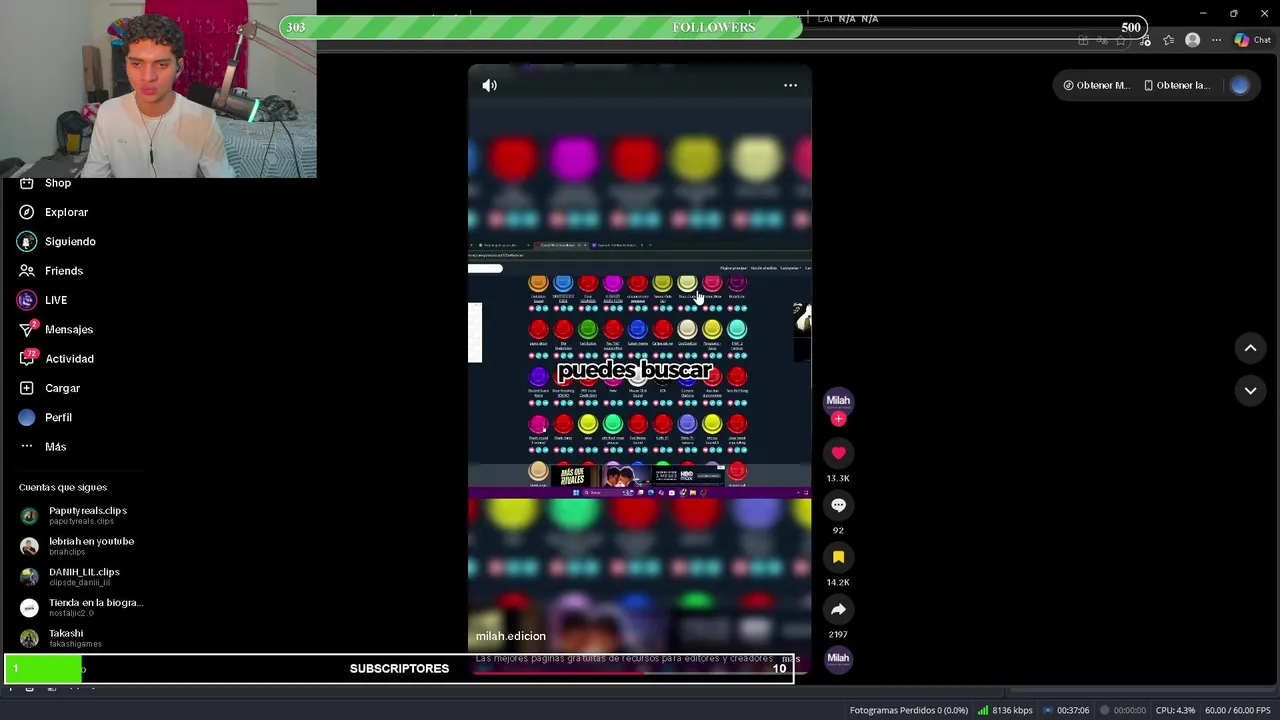1280x720 pixels.
Task: Open the Perfil avatar icon
Action: point(27,417)
